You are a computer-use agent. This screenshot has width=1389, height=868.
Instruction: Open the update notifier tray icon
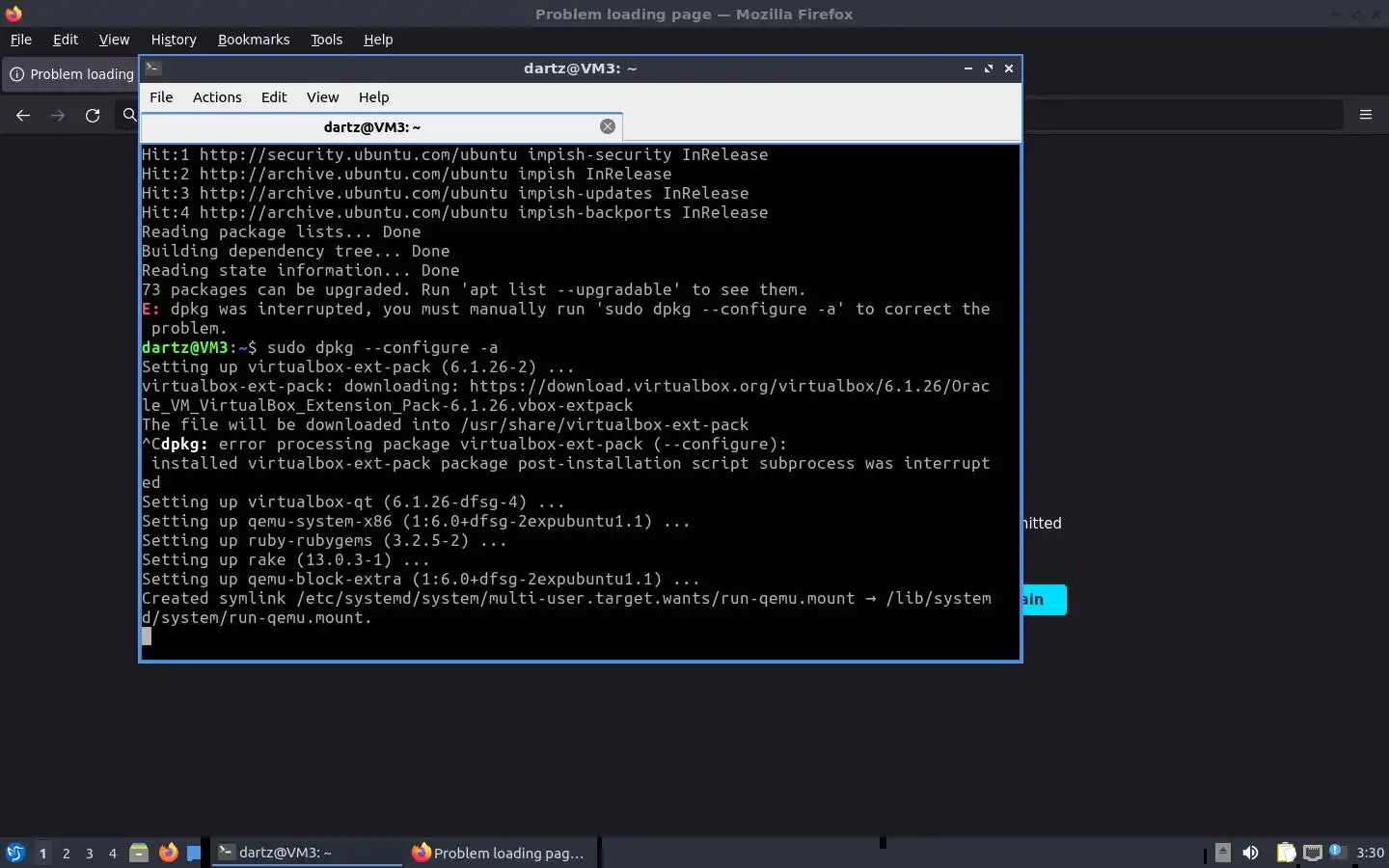(x=1337, y=851)
